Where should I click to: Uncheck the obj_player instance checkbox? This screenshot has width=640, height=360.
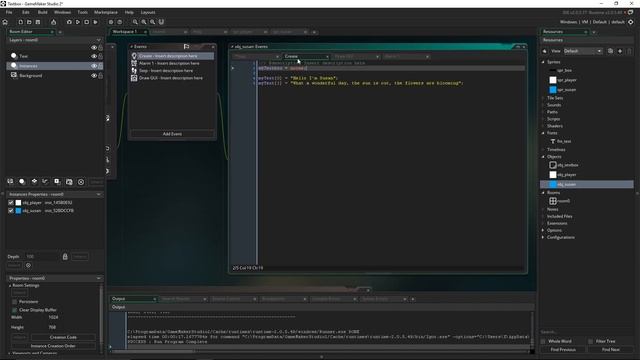coord(11,202)
